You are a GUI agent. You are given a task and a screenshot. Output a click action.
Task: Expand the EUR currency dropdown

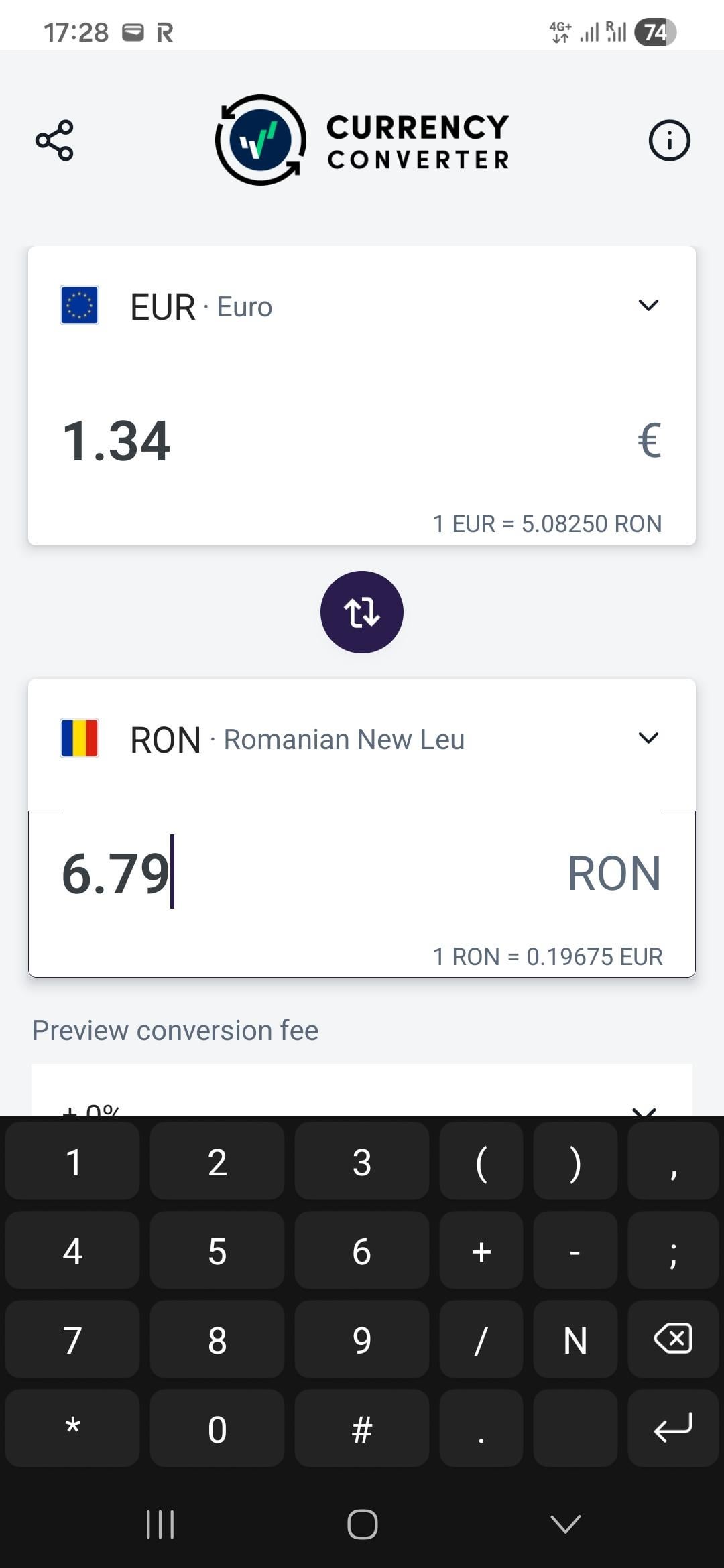click(x=648, y=306)
